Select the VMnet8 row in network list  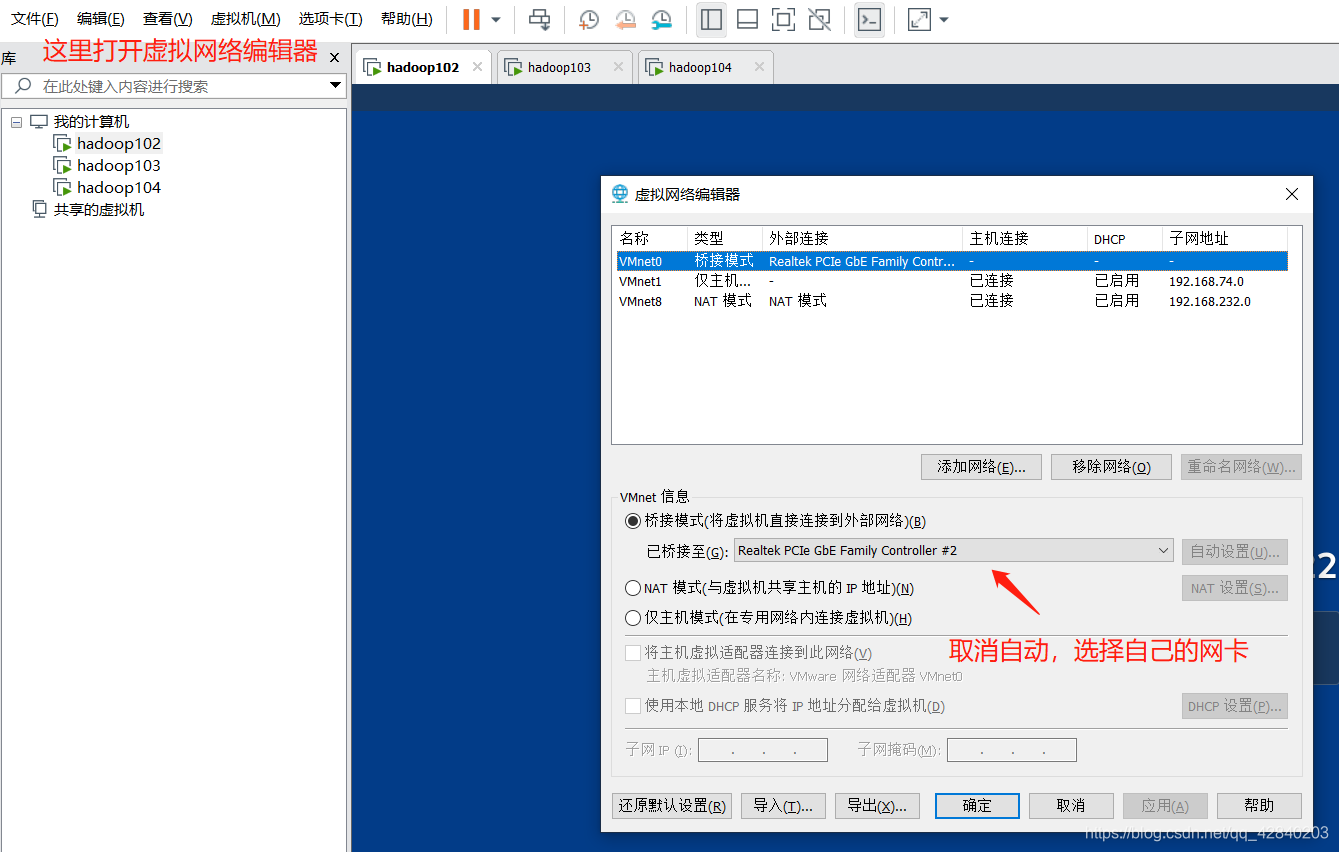pos(952,301)
